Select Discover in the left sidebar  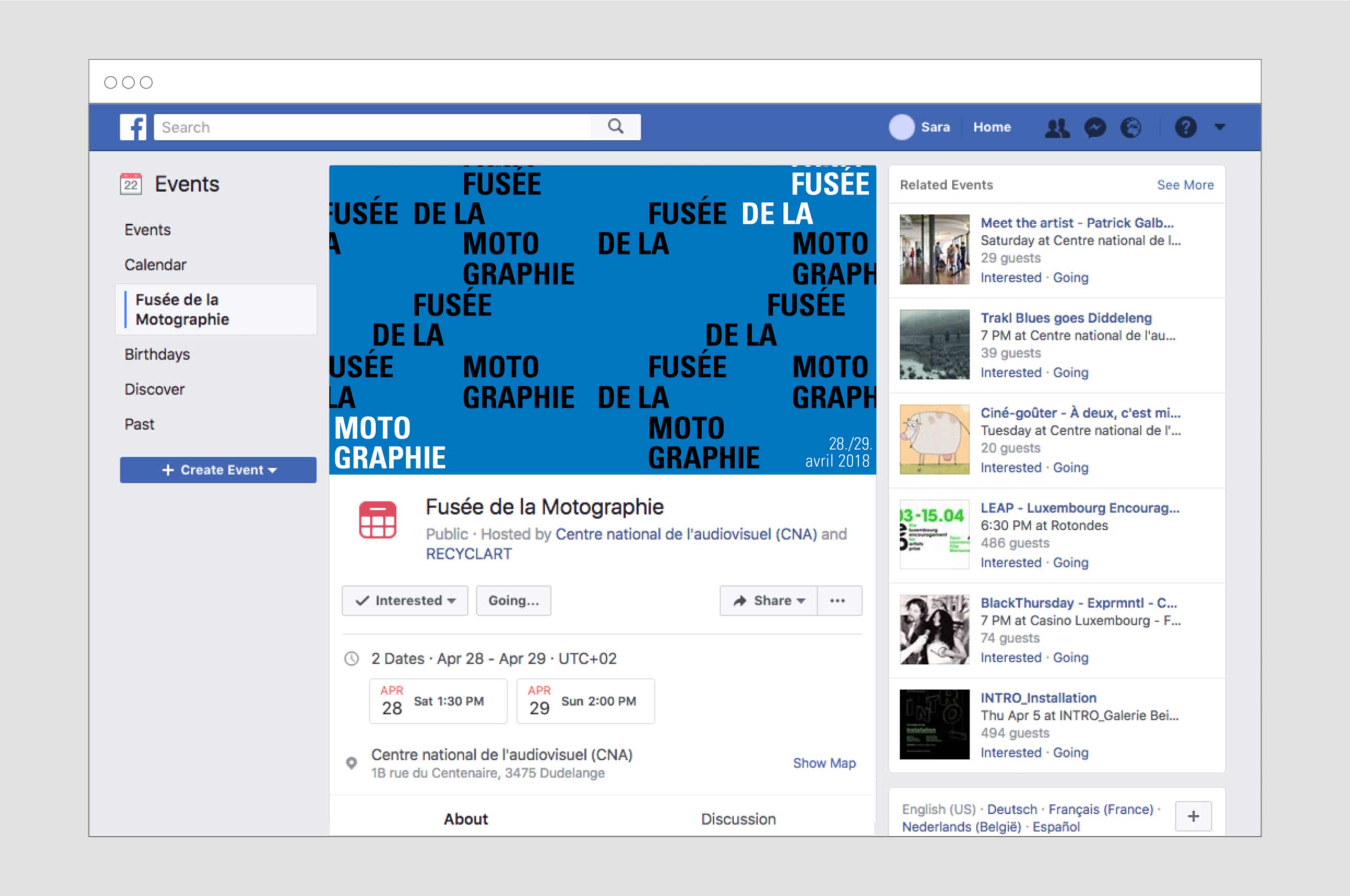tap(154, 389)
